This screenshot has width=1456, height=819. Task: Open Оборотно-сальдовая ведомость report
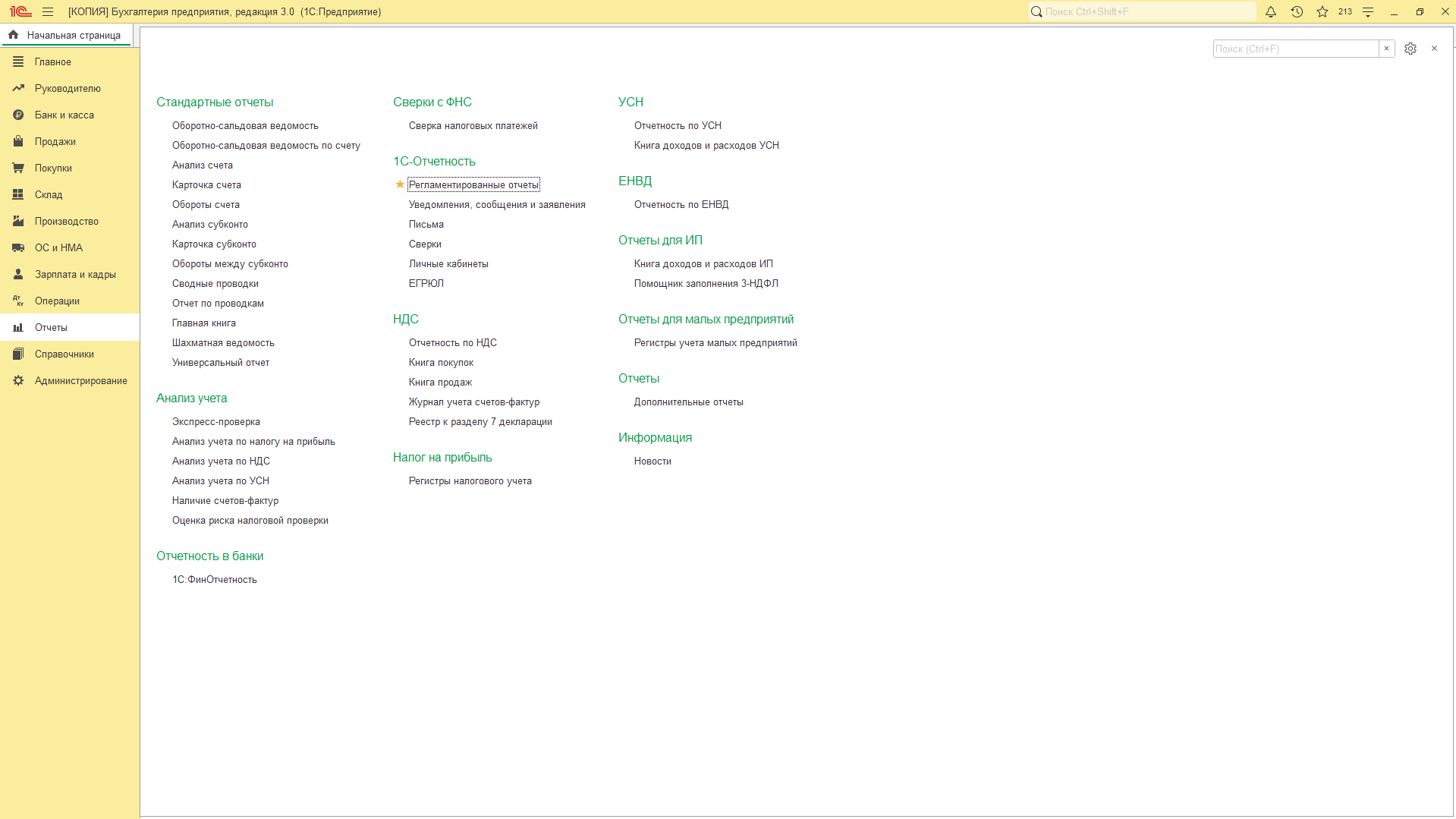point(245,125)
